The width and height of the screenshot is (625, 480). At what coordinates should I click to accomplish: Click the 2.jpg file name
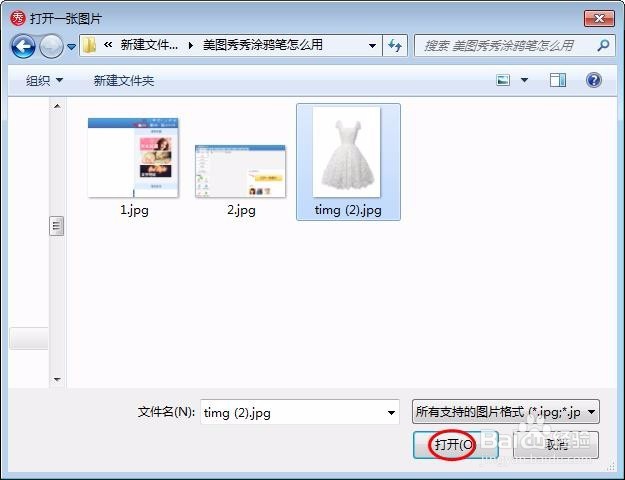241,210
